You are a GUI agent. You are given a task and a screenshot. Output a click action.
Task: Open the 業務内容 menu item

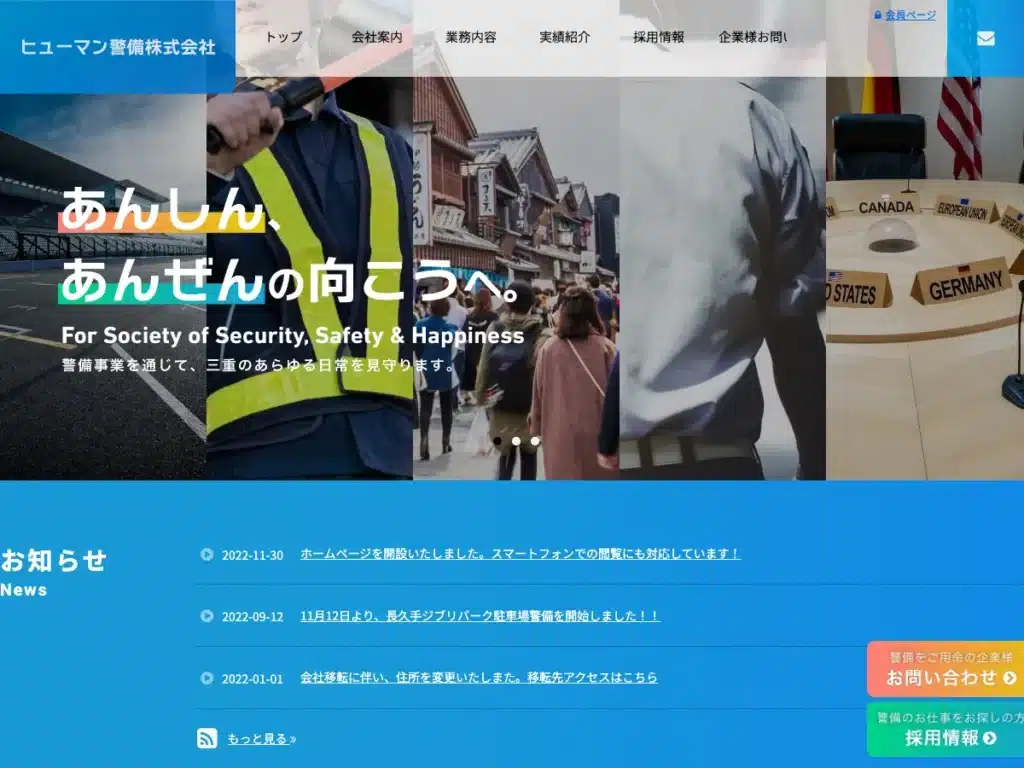click(471, 37)
